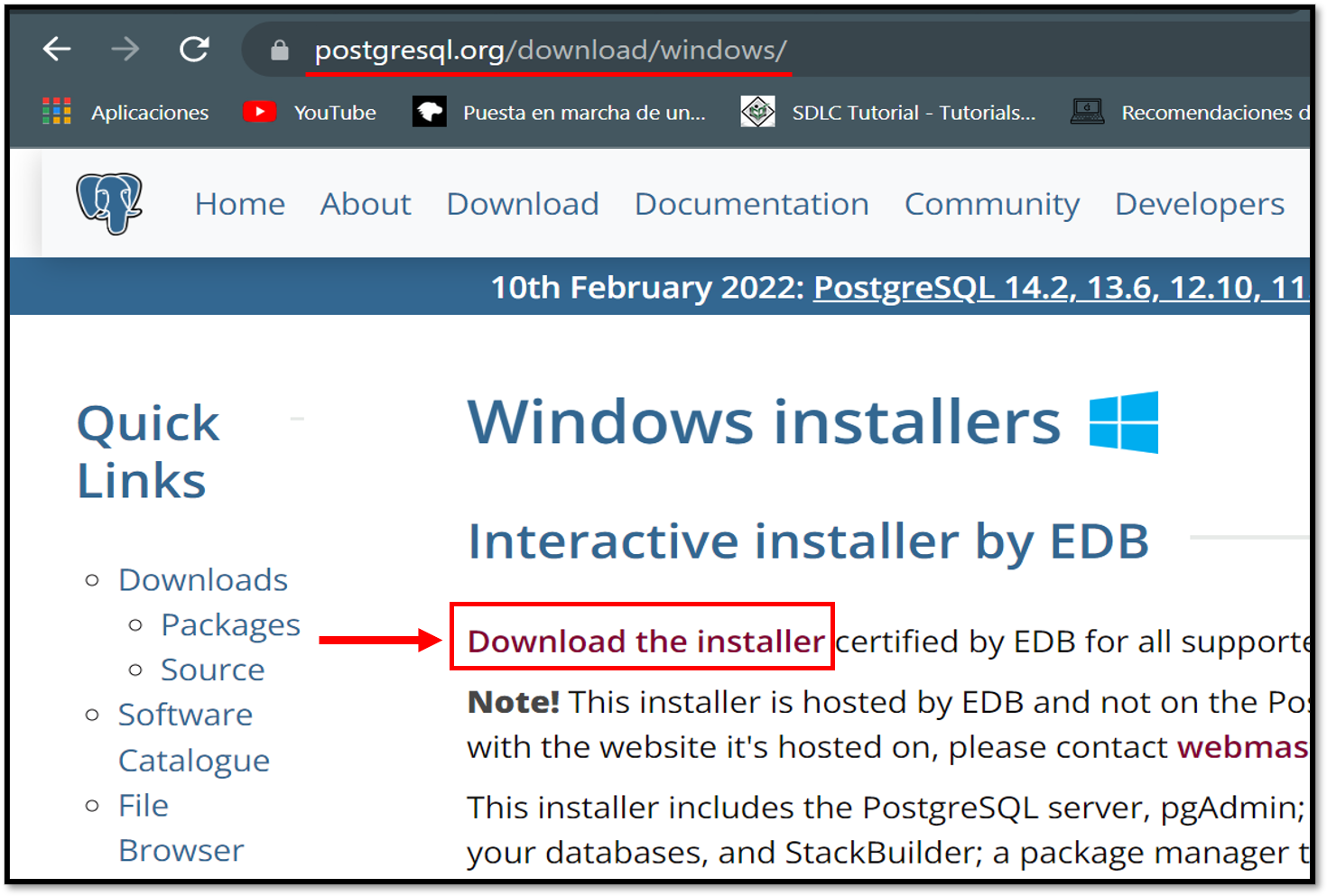Click the browser forward arrow

[125, 49]
